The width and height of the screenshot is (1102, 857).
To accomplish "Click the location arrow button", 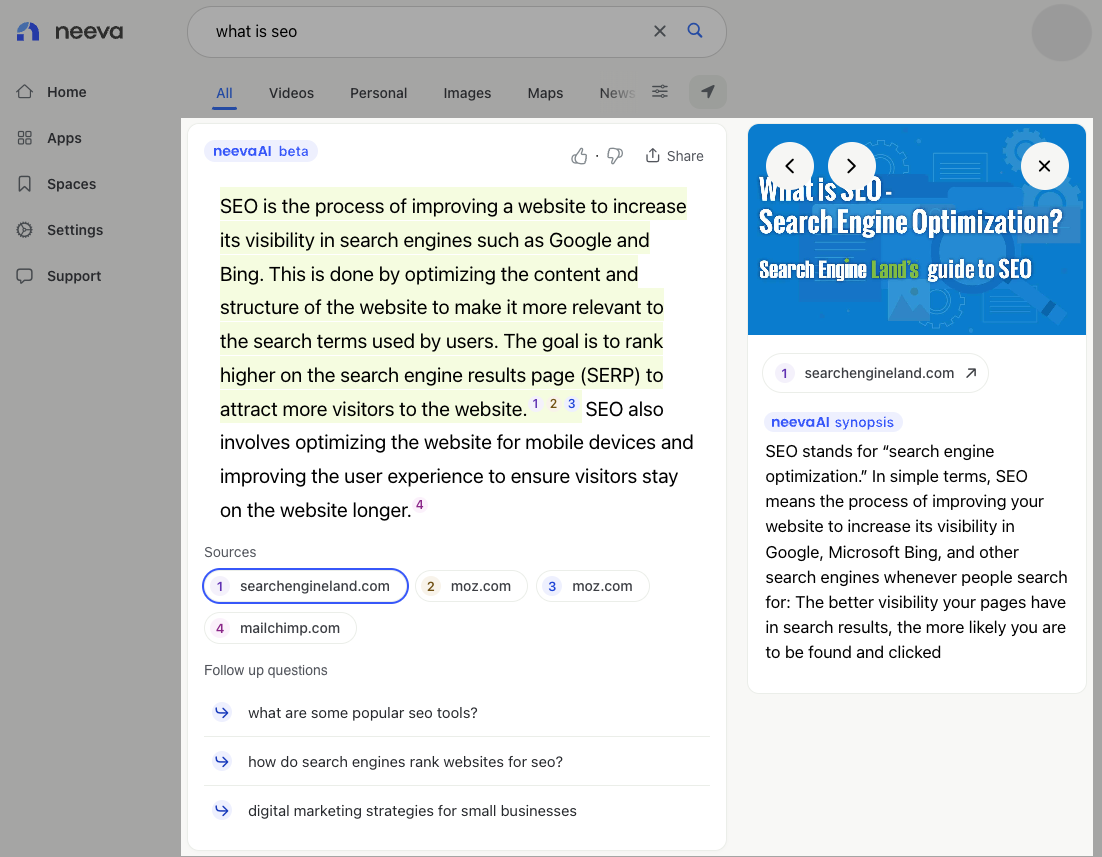I will tap(708, 92).
